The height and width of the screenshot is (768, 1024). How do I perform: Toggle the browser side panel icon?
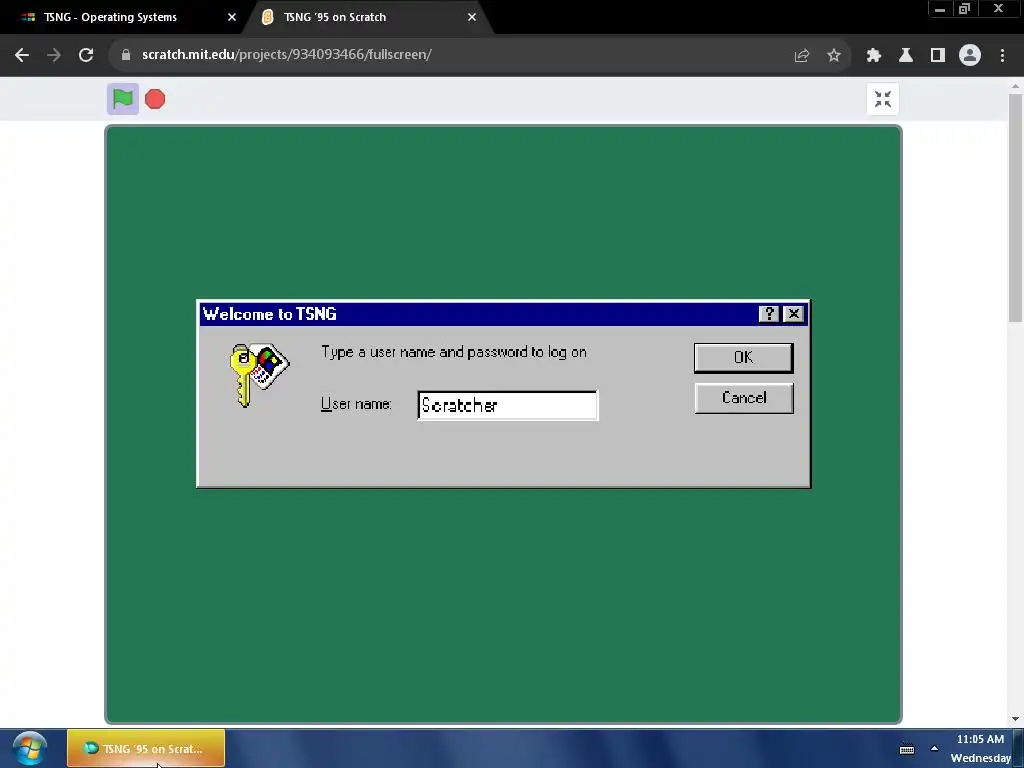point(938,56)
